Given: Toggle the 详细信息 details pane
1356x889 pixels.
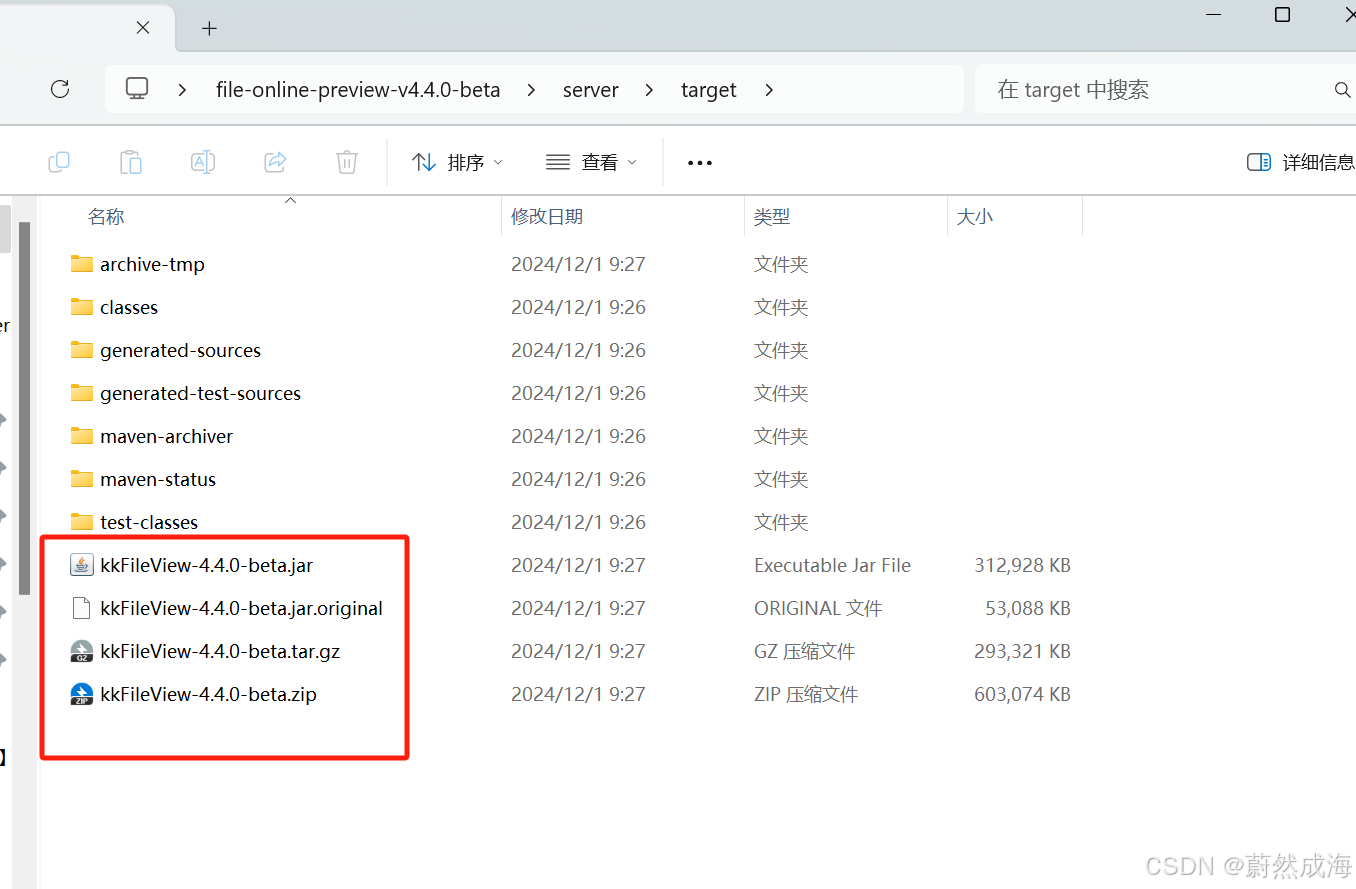Looking at the screenshot, I should tap(1301, 162).
